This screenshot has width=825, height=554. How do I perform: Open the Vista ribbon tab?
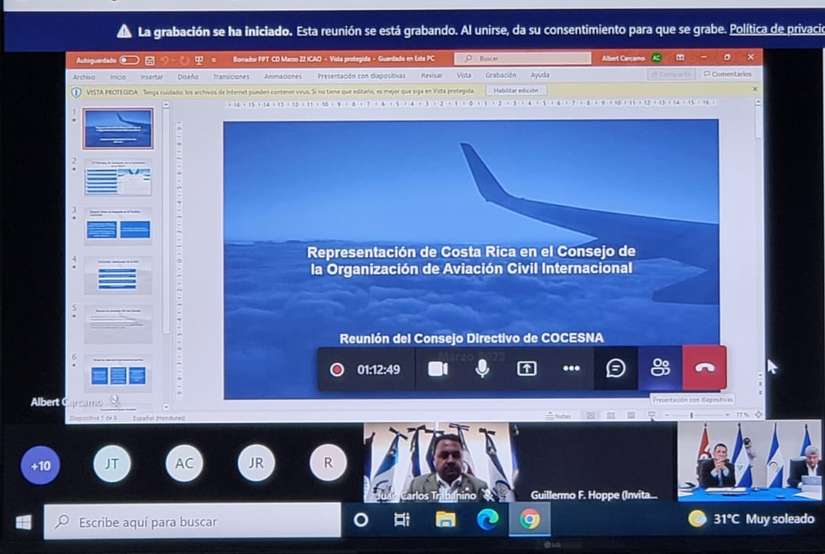(464, 75)
